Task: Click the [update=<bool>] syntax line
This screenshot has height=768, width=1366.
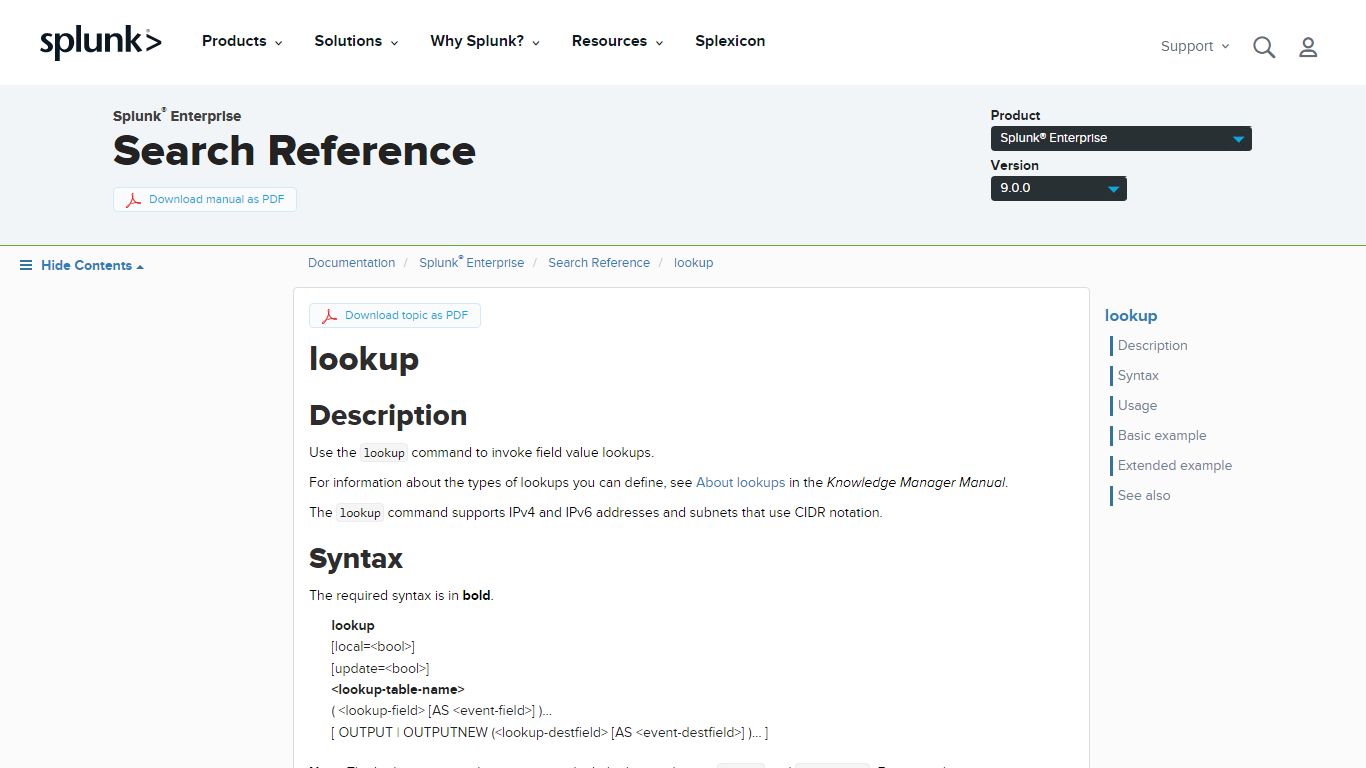Action: tap(380, 668)
